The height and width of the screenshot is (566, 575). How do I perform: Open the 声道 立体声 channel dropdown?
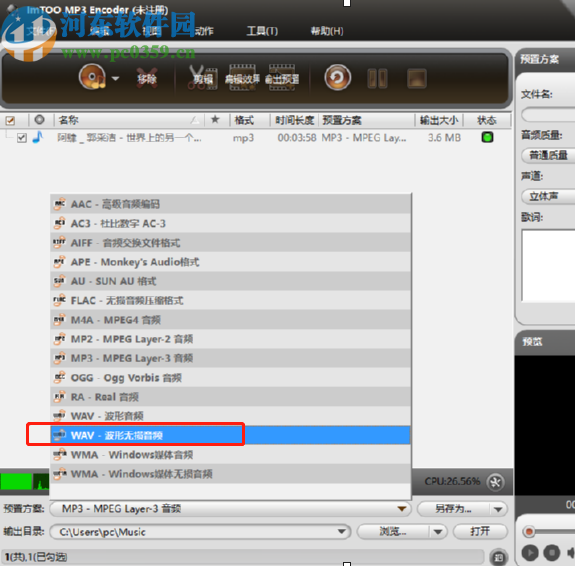[x=549, y=196]
